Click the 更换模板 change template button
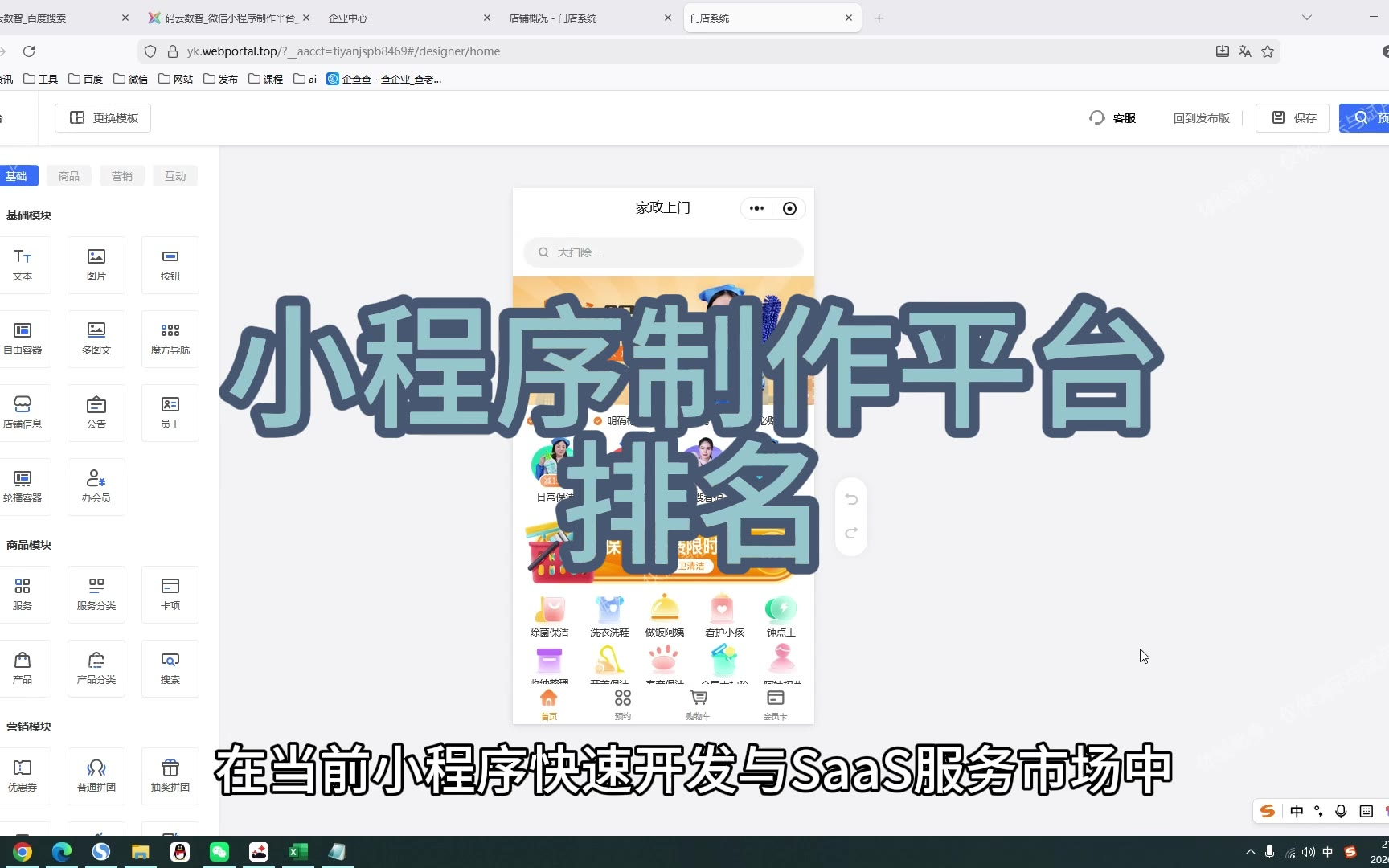This screenshot has width=1389, height=868. 103,118
